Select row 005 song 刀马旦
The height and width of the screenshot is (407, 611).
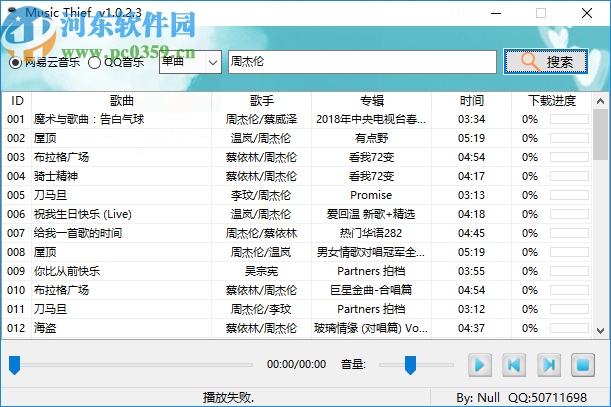pos(50,195)
